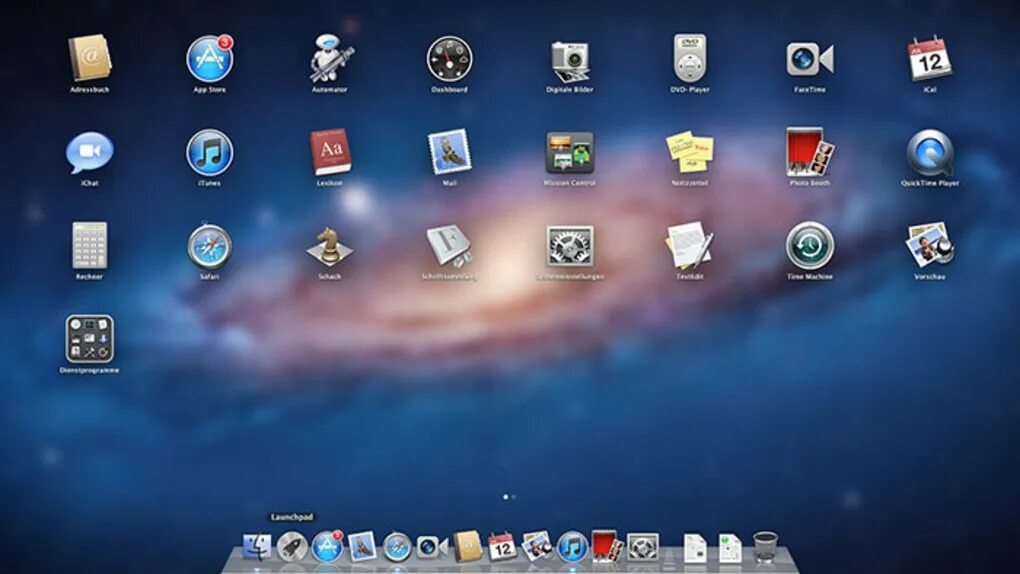Launch Safari from the Launchpad grid

tap(209, 247)
